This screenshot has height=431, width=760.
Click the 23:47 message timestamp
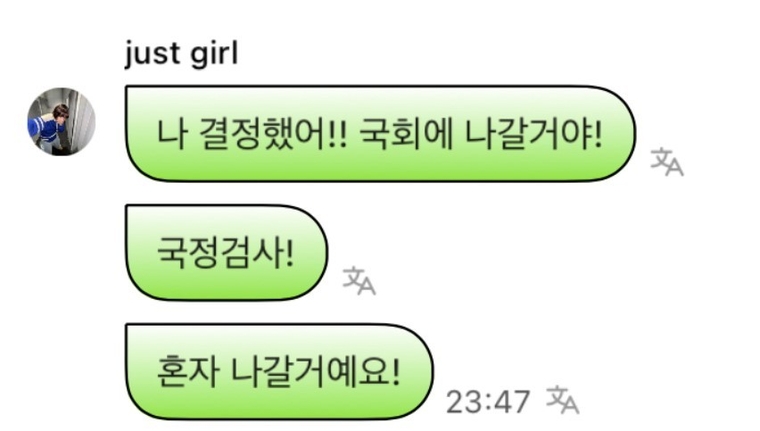[488, 402]
